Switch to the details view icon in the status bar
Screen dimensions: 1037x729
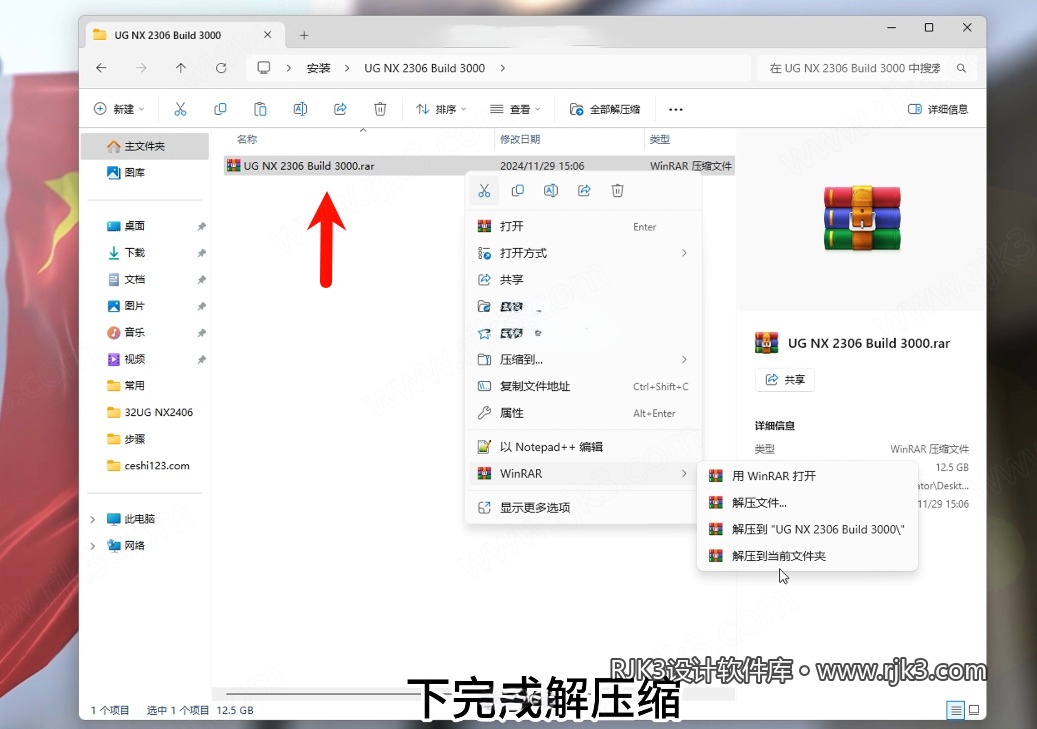tap(955, 710)
